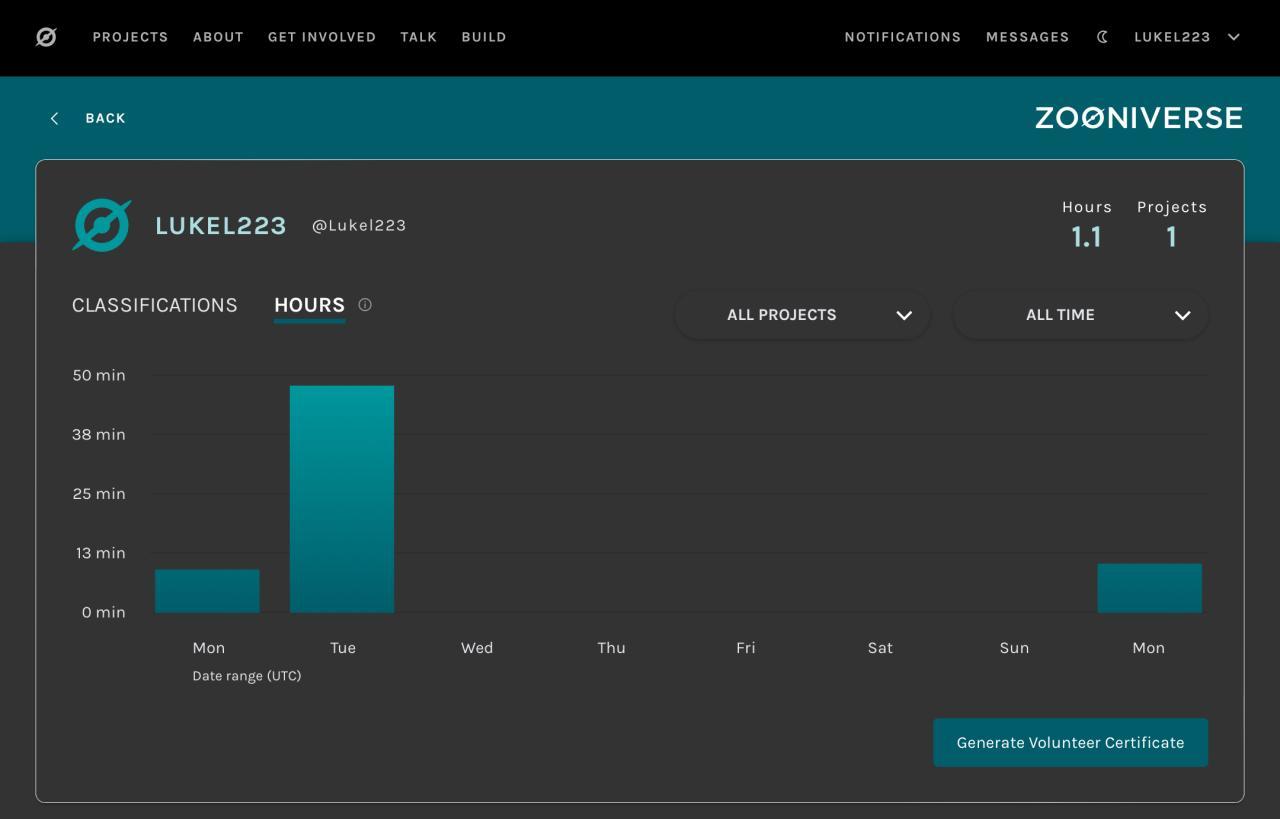The image size is (1280, 819).
Task: Click the Tuesday bar in chart
Action: [x=342, y=499]
